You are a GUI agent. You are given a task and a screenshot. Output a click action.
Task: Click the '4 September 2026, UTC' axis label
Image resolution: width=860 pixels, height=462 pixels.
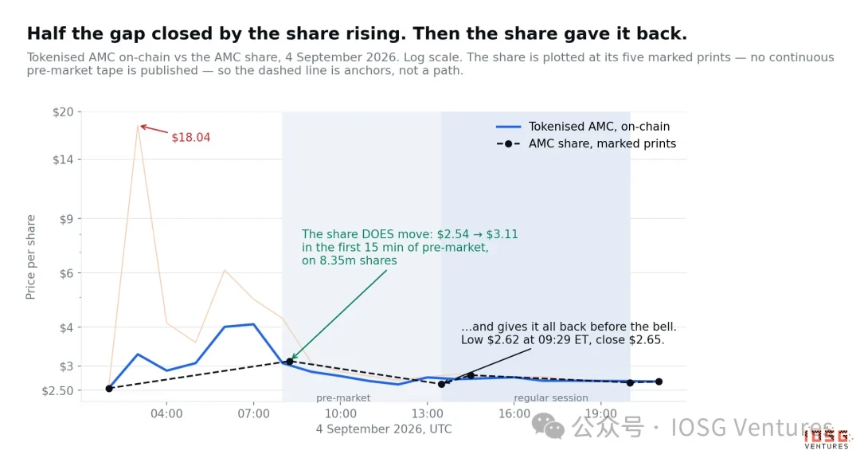(x=384, y=429)
